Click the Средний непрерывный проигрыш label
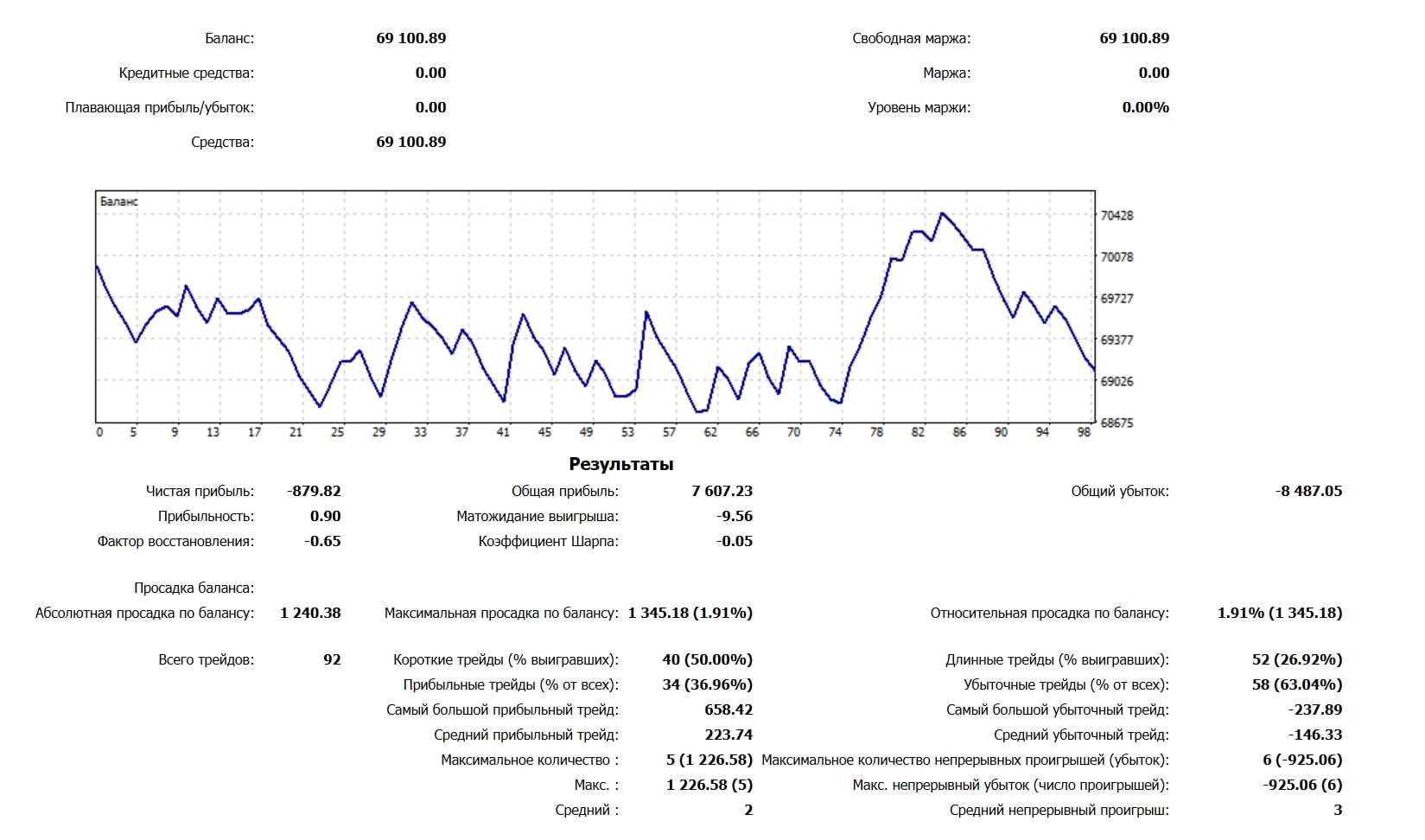 [x=1059, y=810]
